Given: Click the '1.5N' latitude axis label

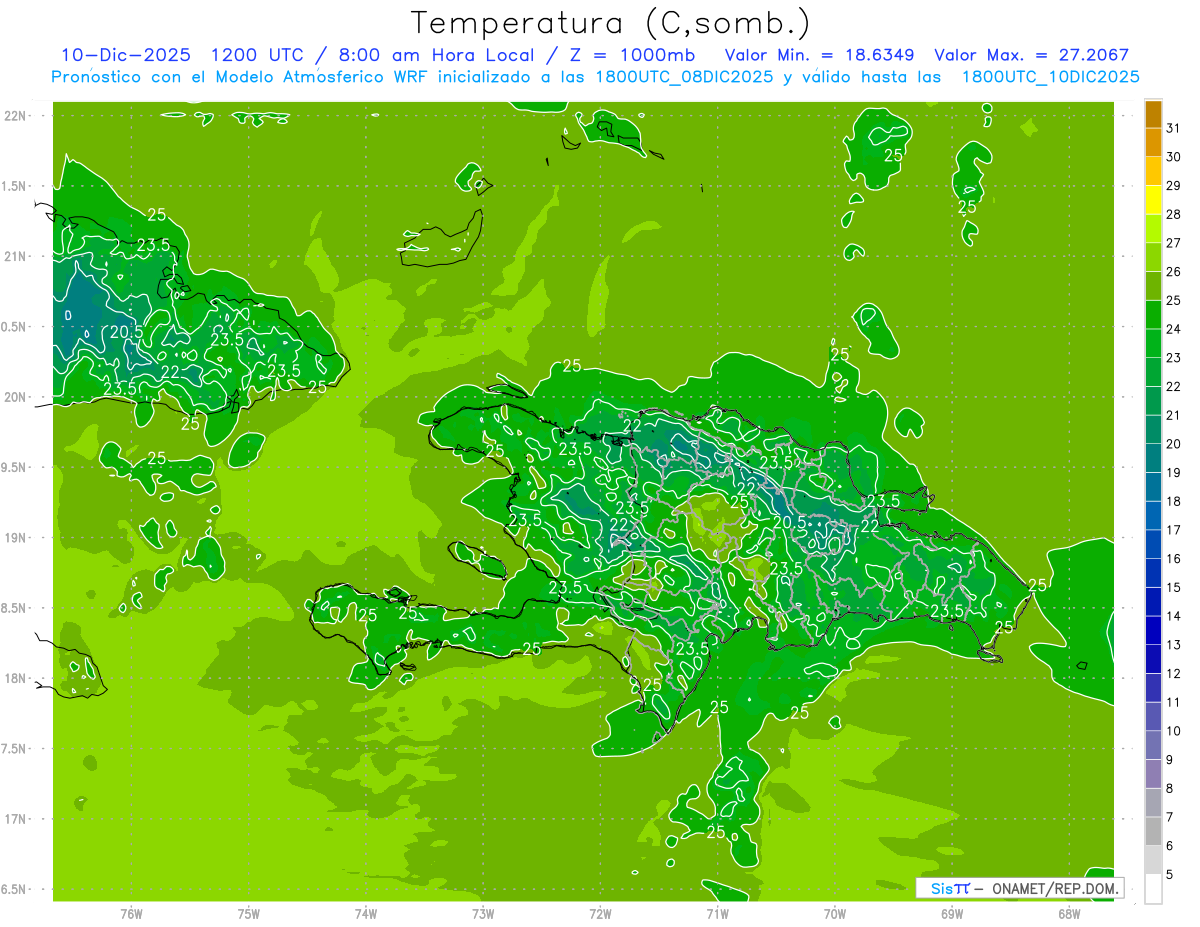Looking at the screenshot, I should tap(15, 186).
